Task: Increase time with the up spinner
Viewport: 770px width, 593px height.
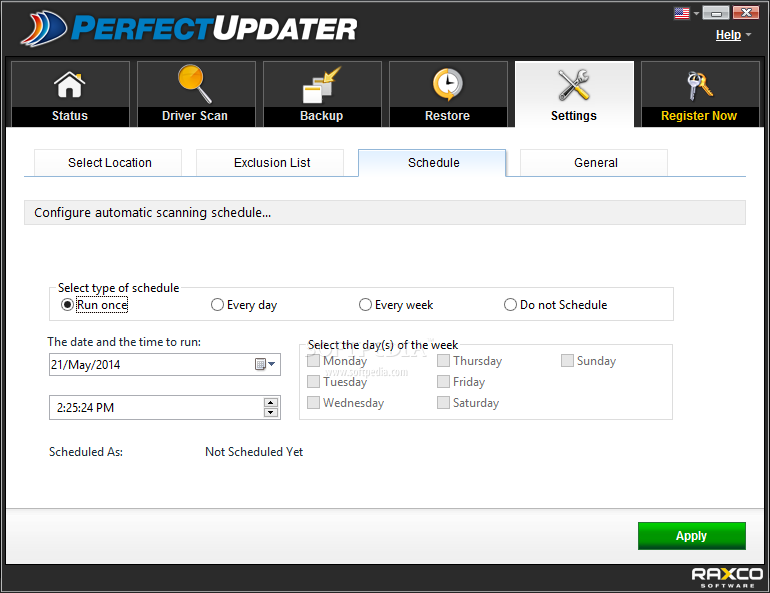Action: [x=271, y=403]
